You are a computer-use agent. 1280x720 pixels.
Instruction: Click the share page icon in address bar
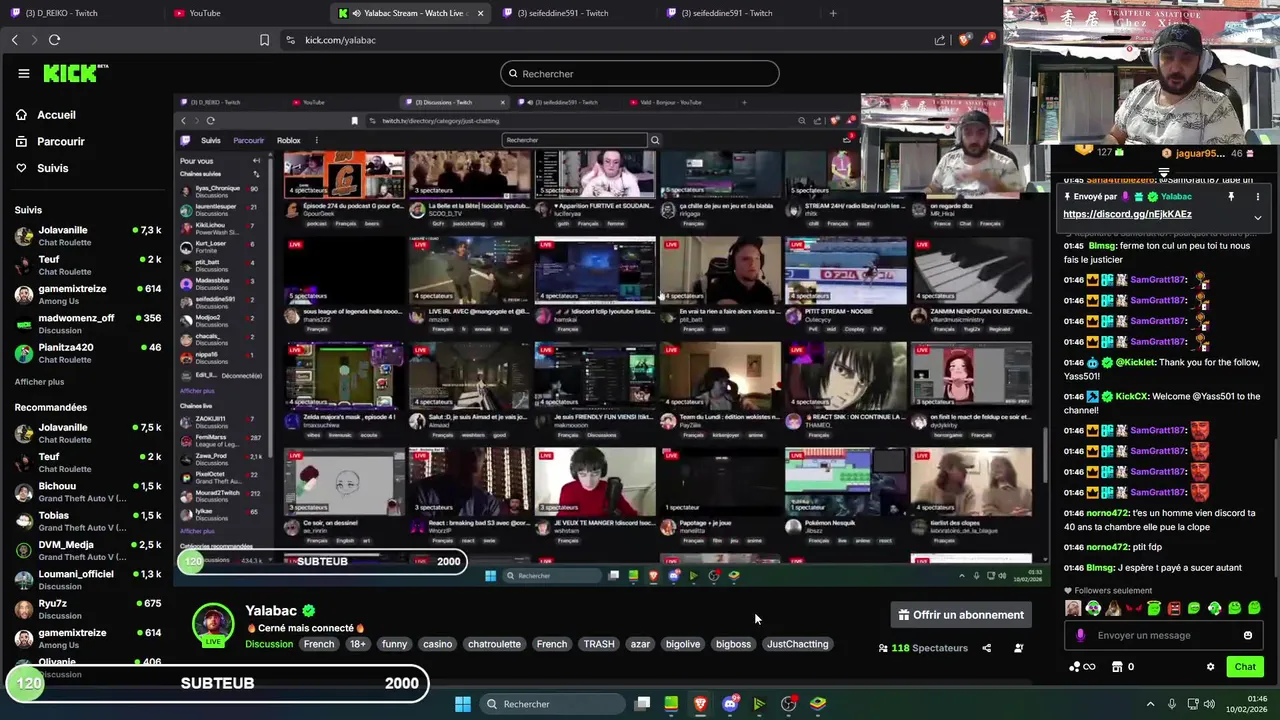tap(940, 40)
